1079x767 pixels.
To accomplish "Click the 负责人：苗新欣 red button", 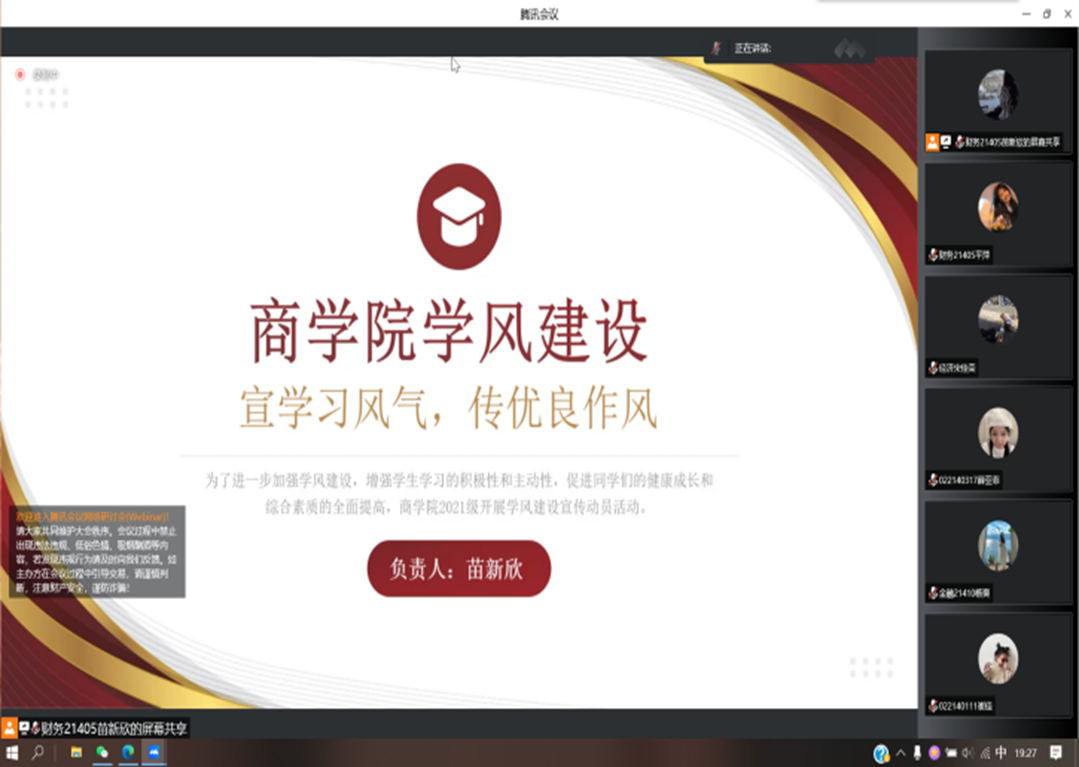I will coord(458,569).
